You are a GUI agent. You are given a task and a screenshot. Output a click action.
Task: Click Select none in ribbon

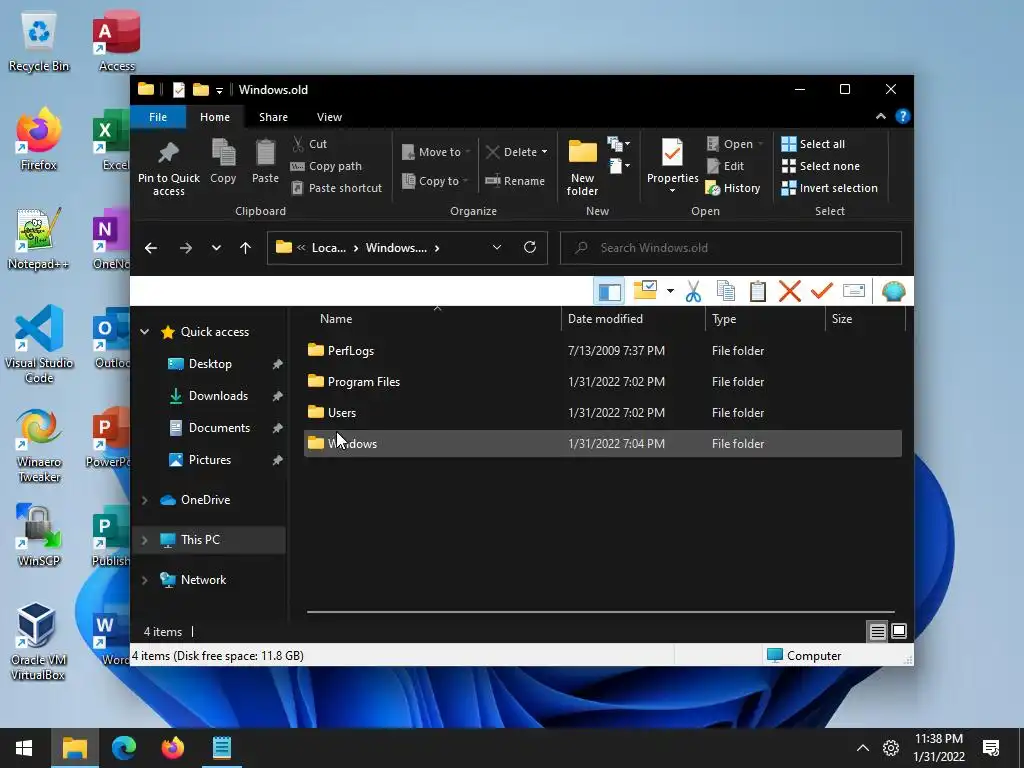[x=820, y=166]
